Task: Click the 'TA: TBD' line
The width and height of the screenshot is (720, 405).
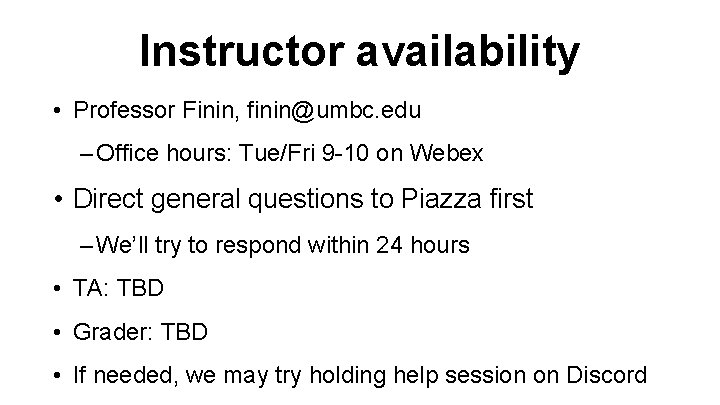Action: click(x=118, y=289)
